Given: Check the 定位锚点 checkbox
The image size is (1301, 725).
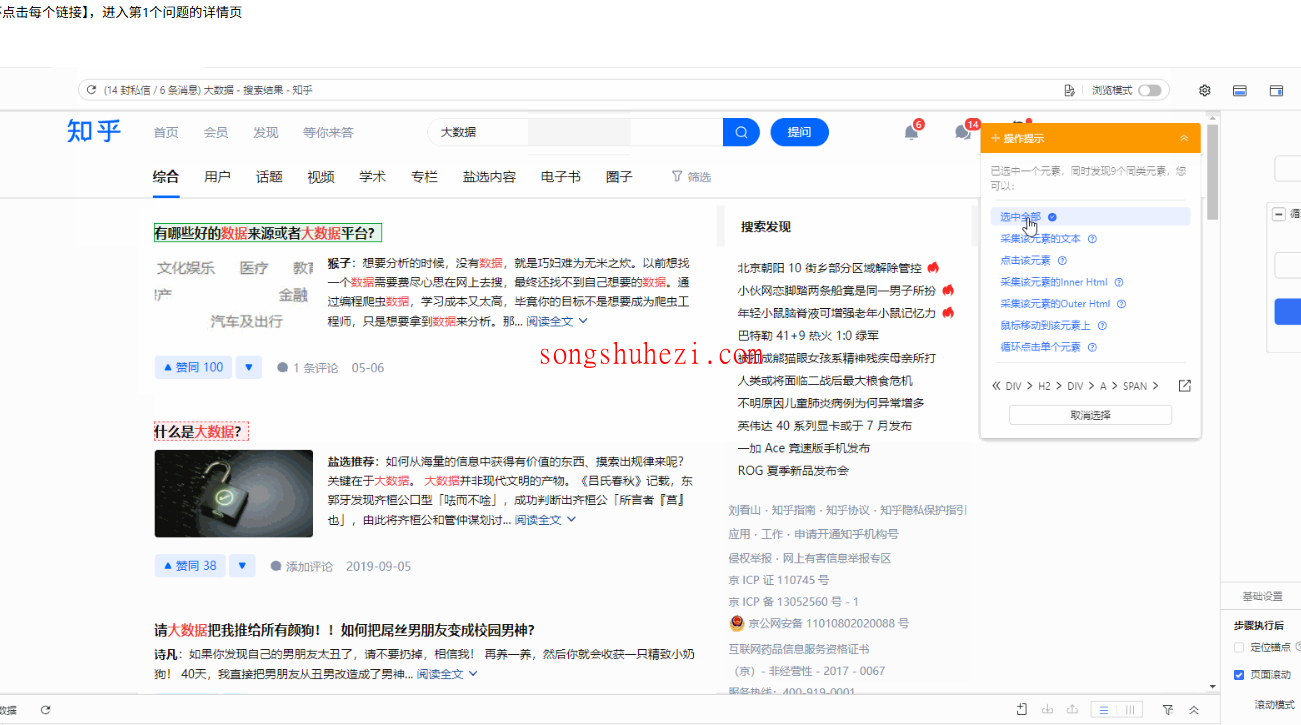Looking at the screenshot, I should click(1240, 648).
